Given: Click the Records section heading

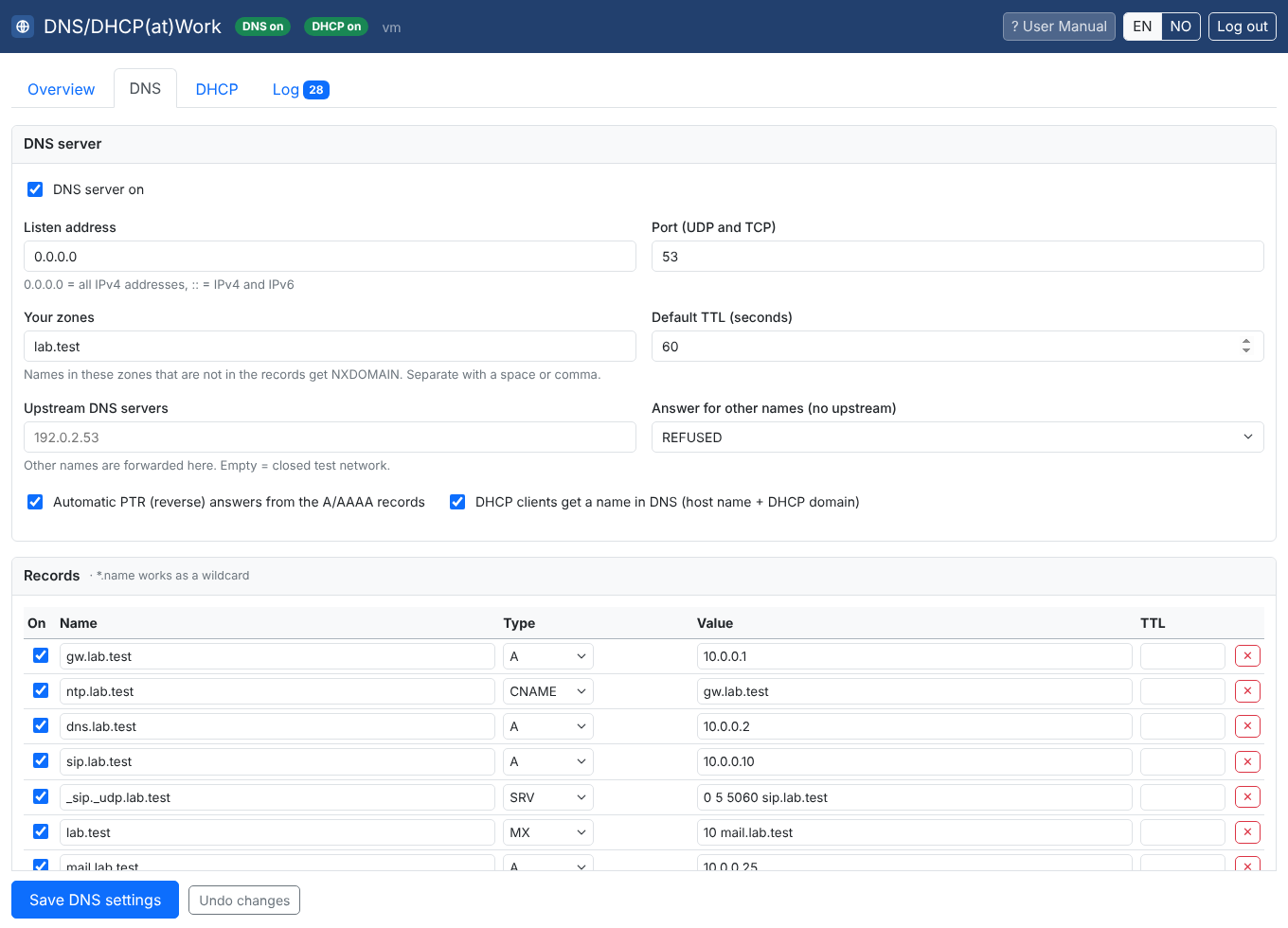Looking at the screenshot, I should [x=52, y=576].
